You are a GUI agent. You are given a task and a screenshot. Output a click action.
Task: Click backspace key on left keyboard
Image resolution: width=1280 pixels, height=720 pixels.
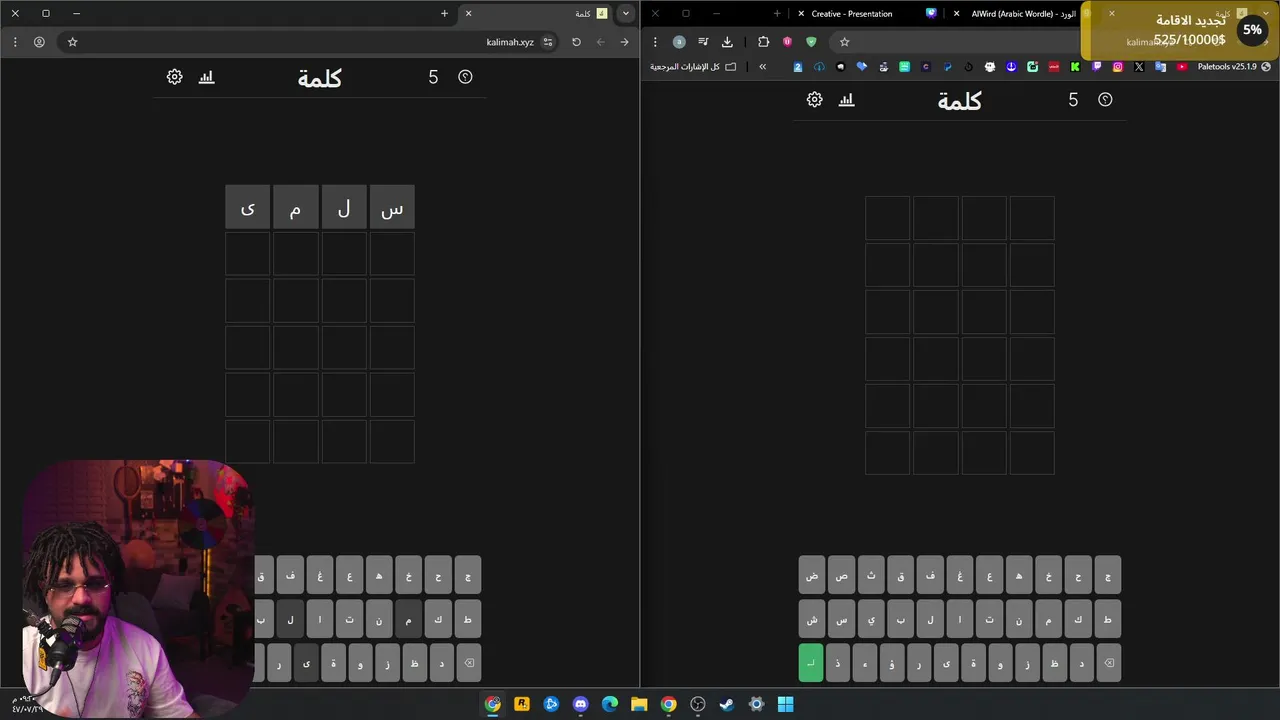pos(467,663)
